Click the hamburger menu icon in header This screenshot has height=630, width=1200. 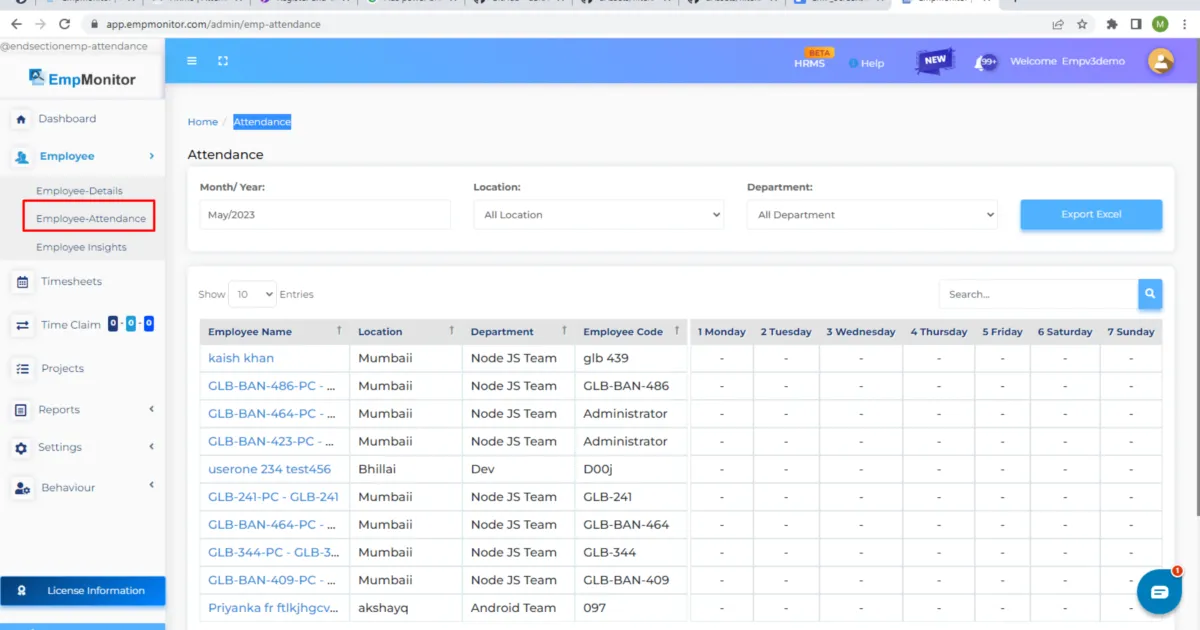[x=192, y=61]
